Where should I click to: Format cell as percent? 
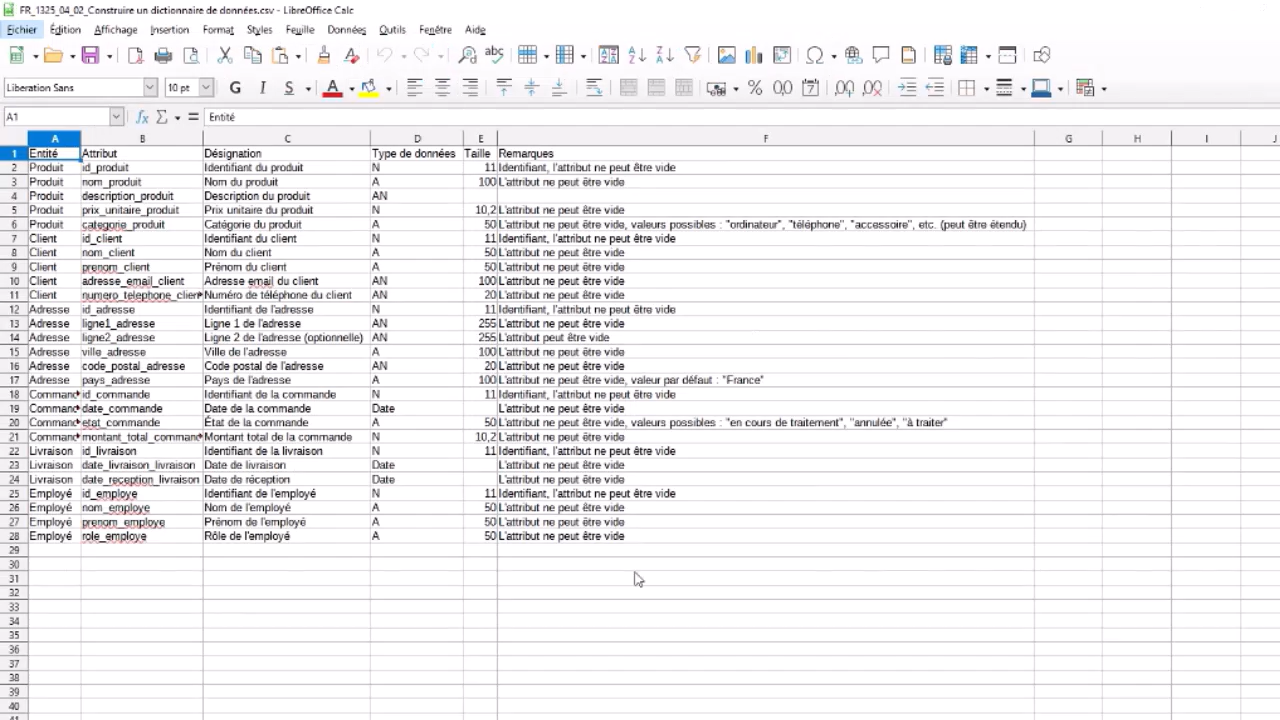[x=755, y=88]
